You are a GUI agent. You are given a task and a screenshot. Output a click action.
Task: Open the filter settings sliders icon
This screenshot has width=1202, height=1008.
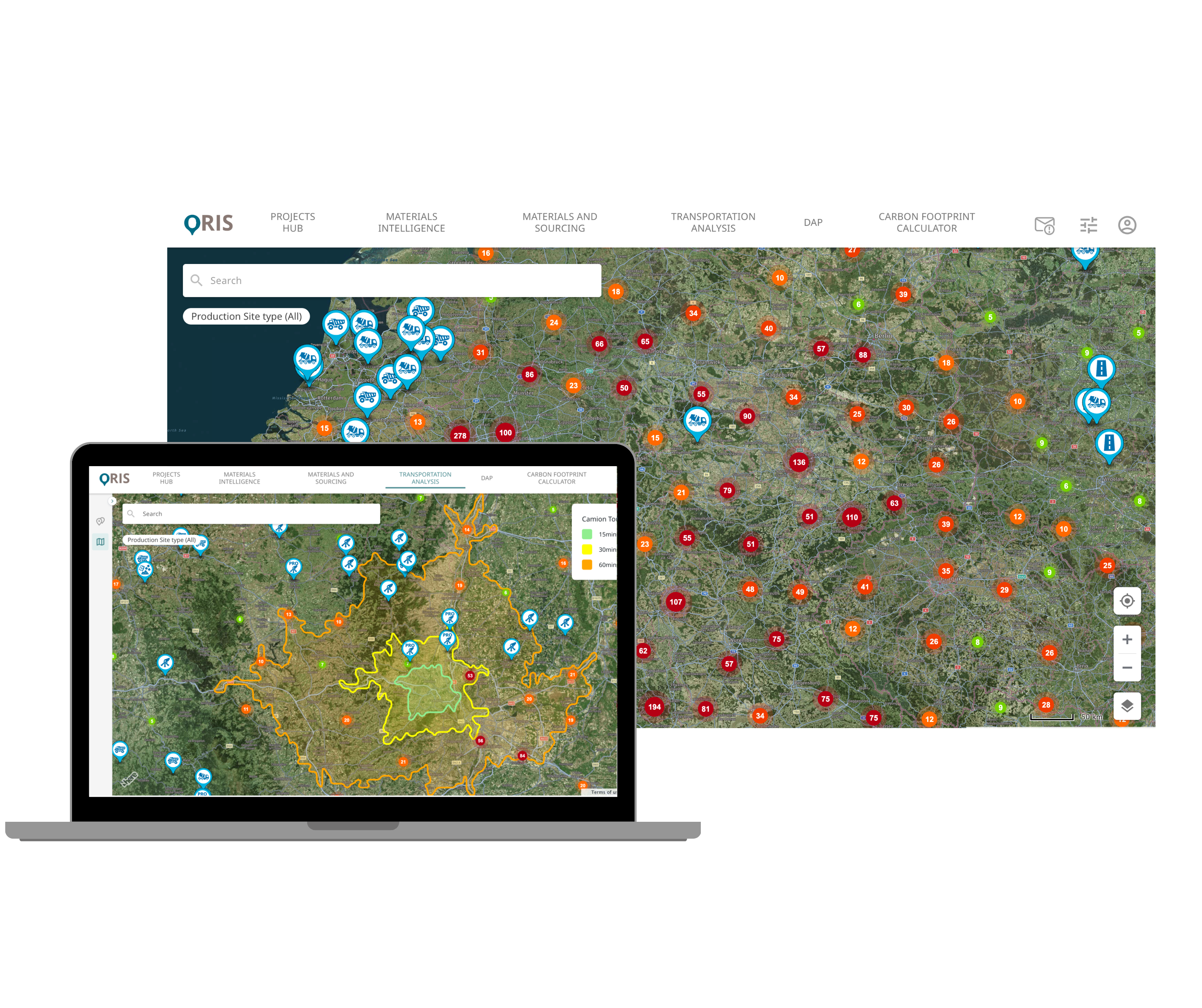point(1088,225)
